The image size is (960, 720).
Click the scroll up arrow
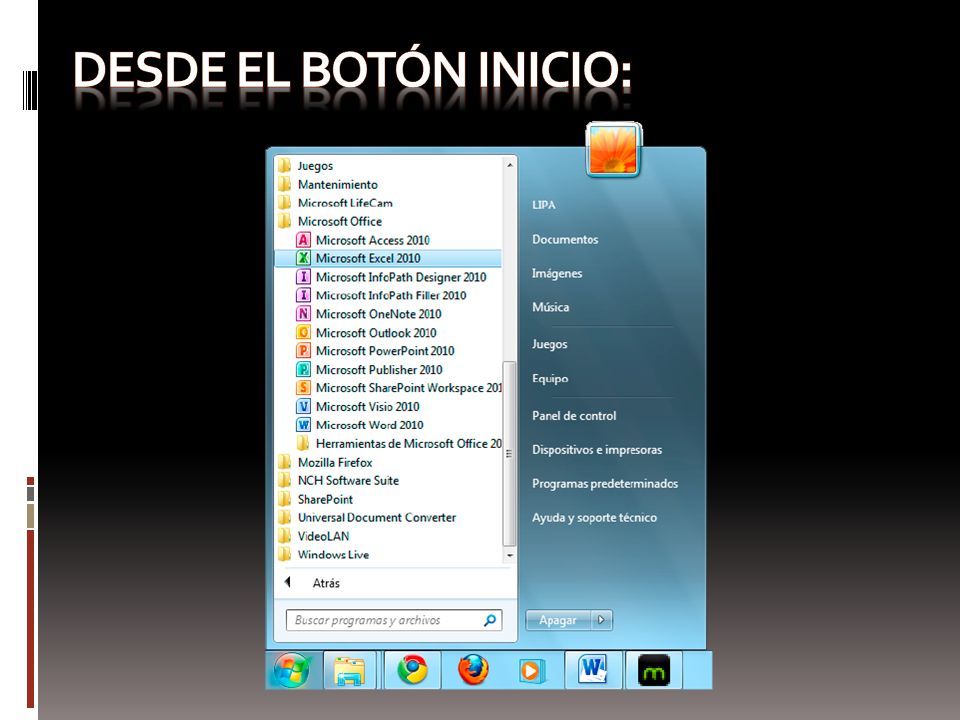509,165
